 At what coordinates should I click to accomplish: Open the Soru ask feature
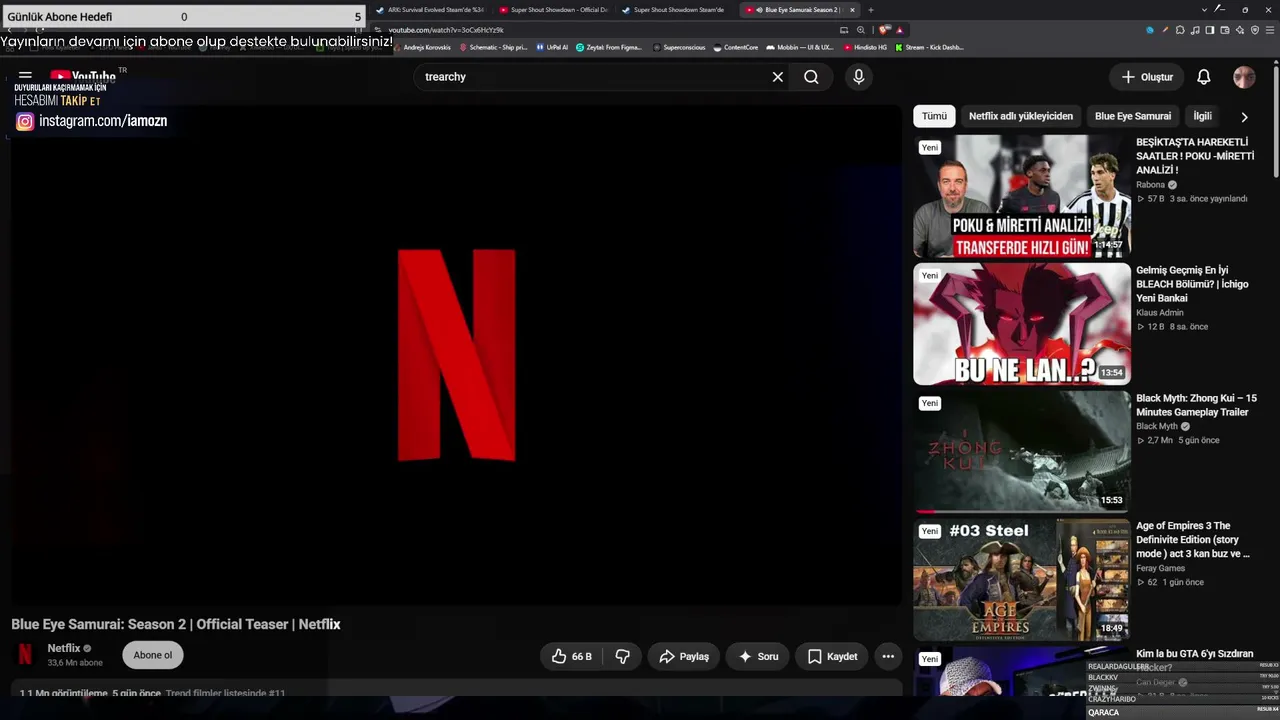758,656
